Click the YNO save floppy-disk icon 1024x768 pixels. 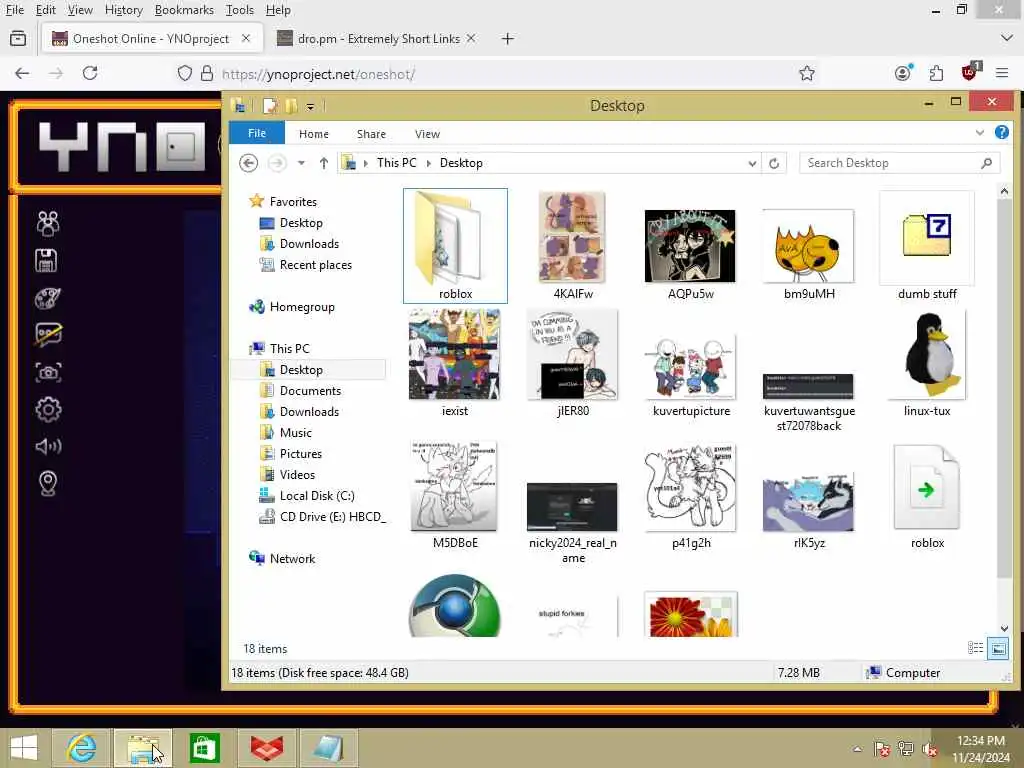click(46, 261)
